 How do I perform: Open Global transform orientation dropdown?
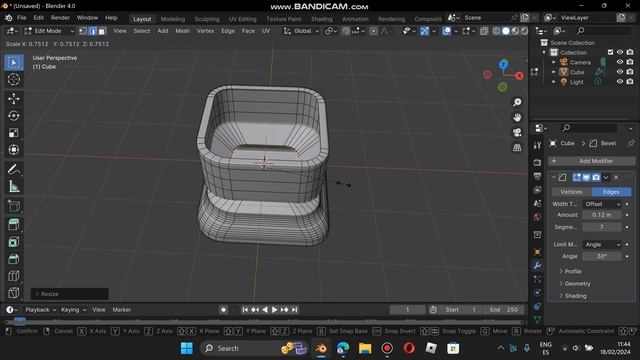click(x=302, y=31)
